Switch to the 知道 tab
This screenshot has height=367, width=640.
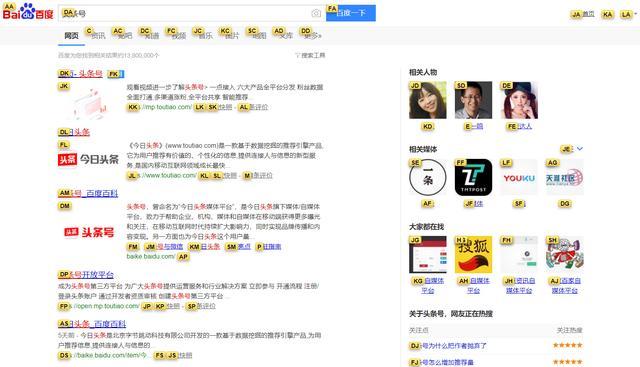(151, 36)
